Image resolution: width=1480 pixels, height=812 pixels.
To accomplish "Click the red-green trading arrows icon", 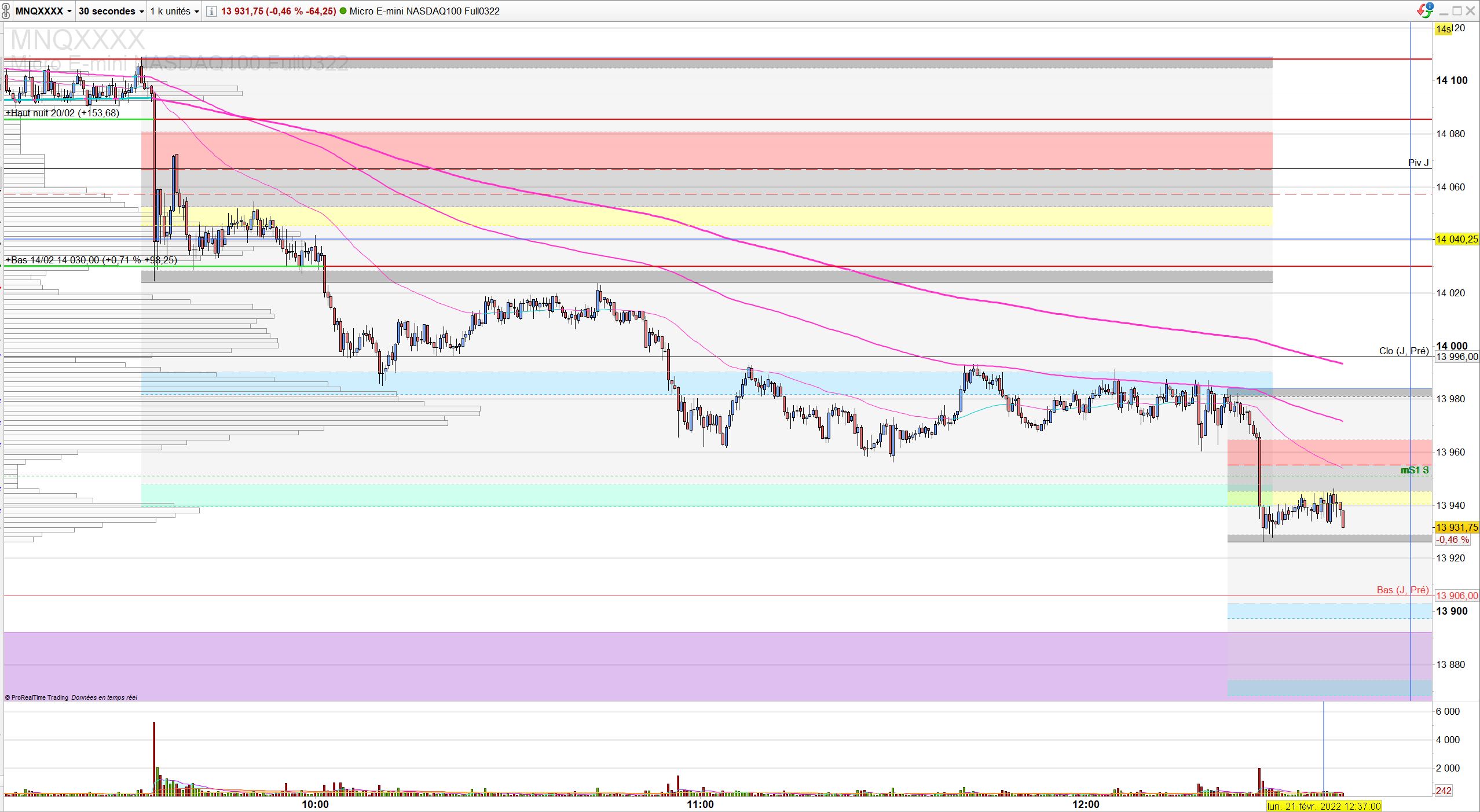I will (1424, 10).
